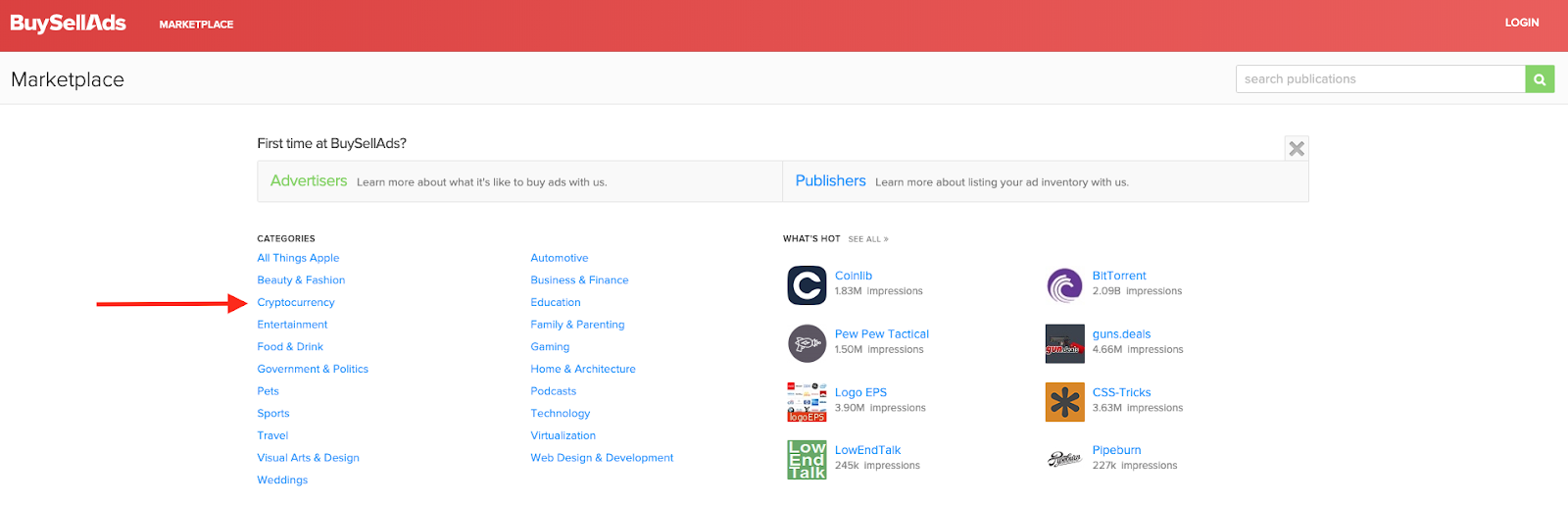Image resolution: width=1568 pixels, height=505 pixels.
Task: Open the Publishers info panel
Action: 830,181
